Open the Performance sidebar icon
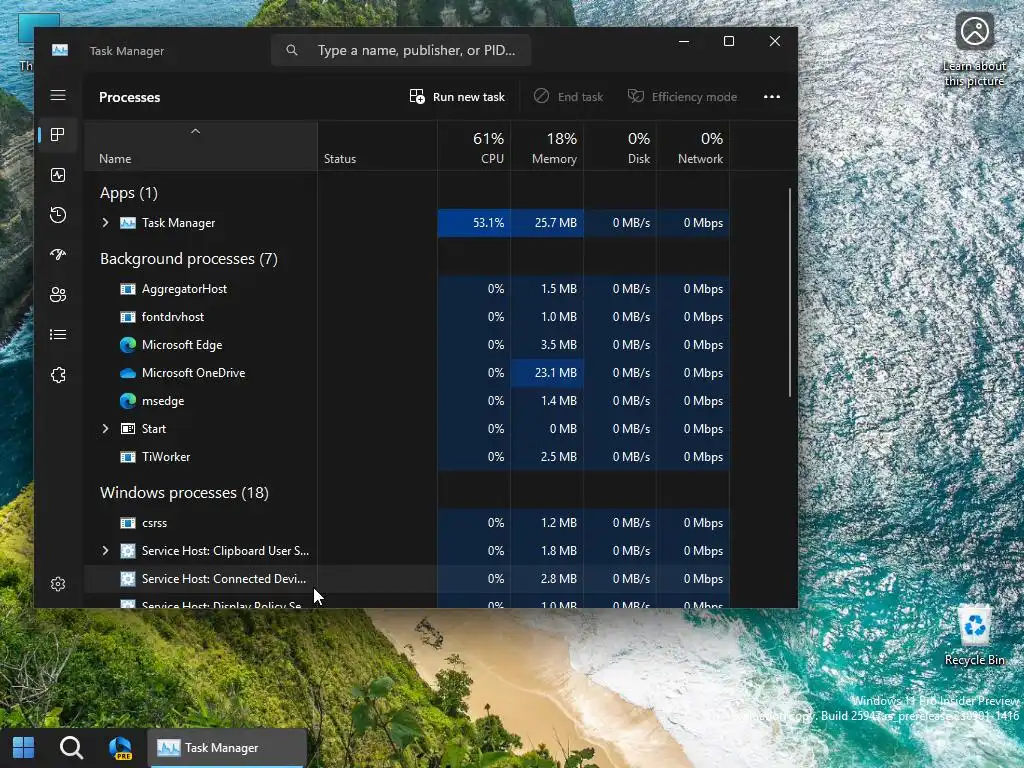 pos(58,175)
